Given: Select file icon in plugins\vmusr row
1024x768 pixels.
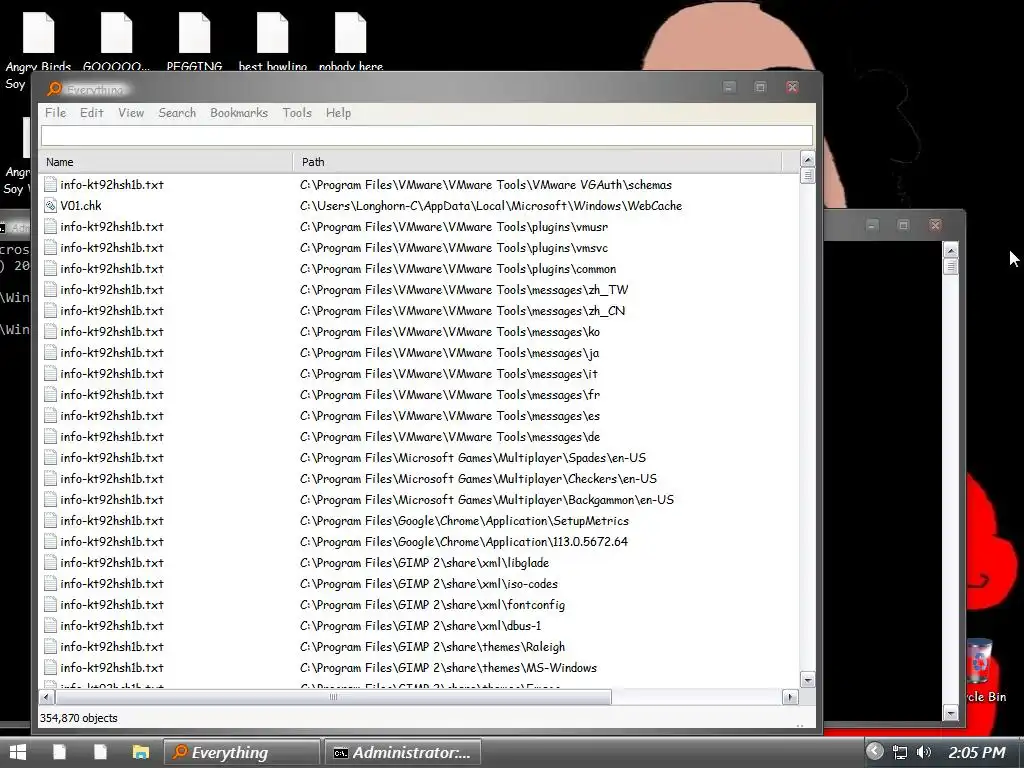Looking at the screenshot, I should [50, 227].
